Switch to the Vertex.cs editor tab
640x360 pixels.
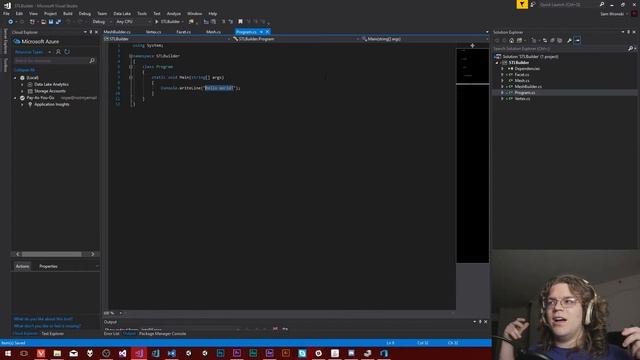153,32
